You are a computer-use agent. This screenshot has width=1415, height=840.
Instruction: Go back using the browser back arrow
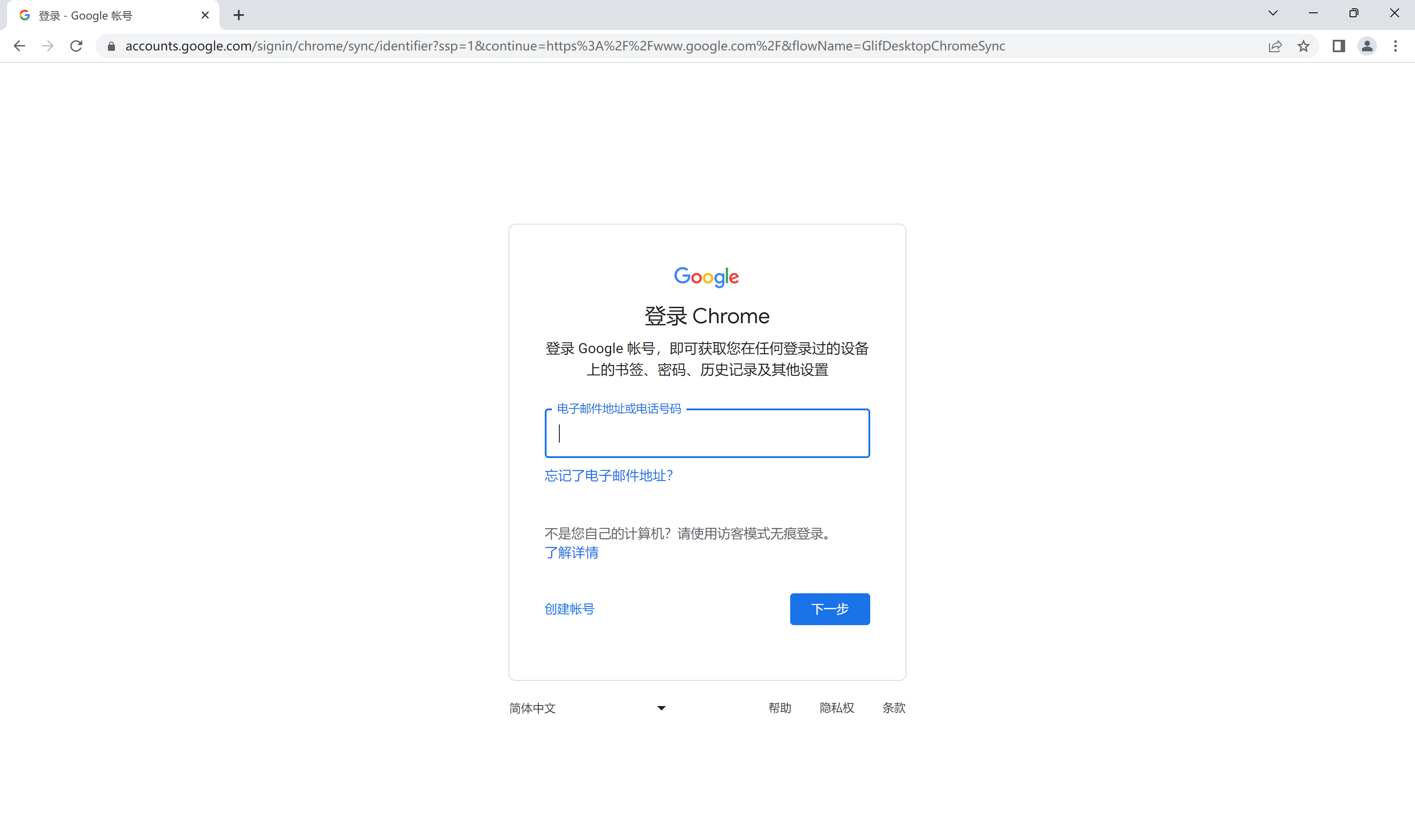coord(19,46)
